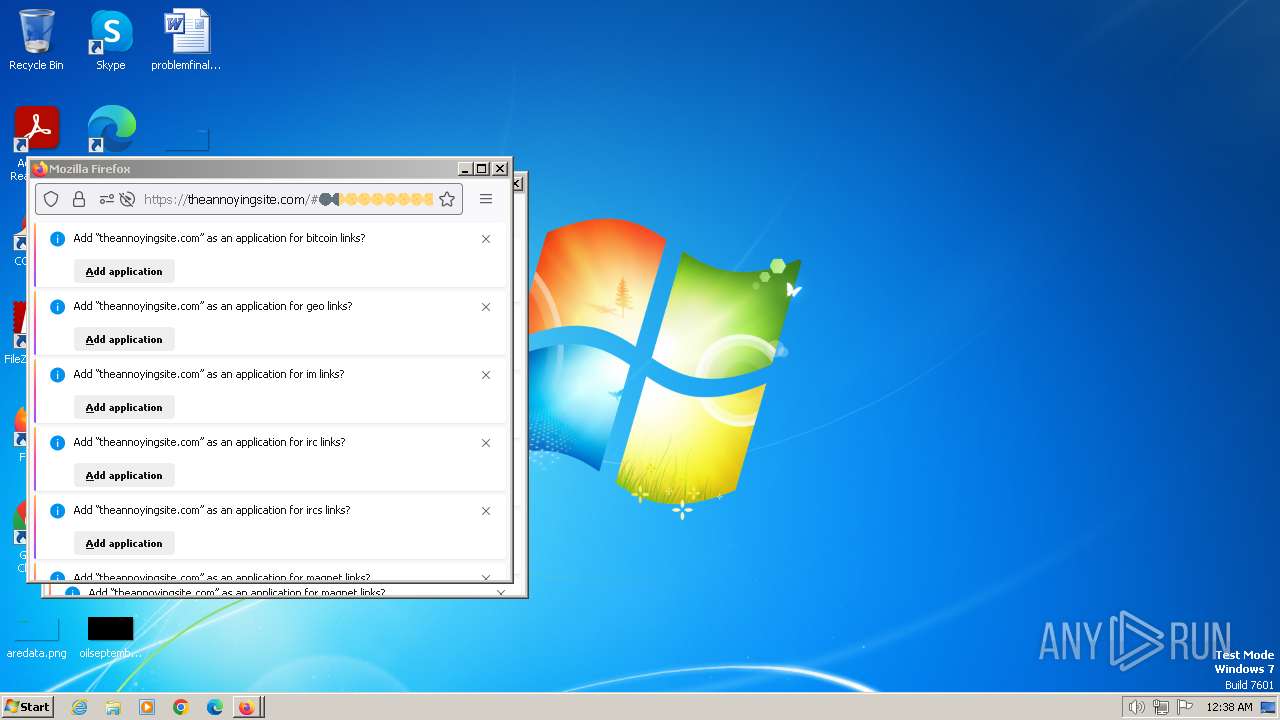Open File Explorer from taskbar
Image resolution: width=1280 pixels, height=720 pixels.
point(113,707)
